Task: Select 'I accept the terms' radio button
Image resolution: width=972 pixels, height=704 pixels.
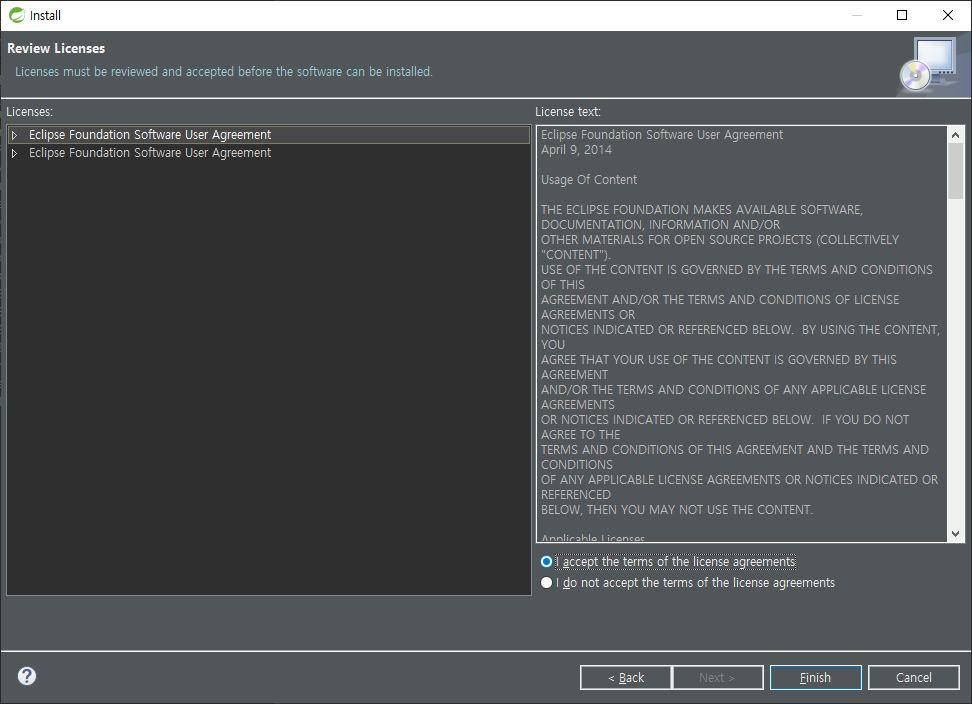Action: 546,561
